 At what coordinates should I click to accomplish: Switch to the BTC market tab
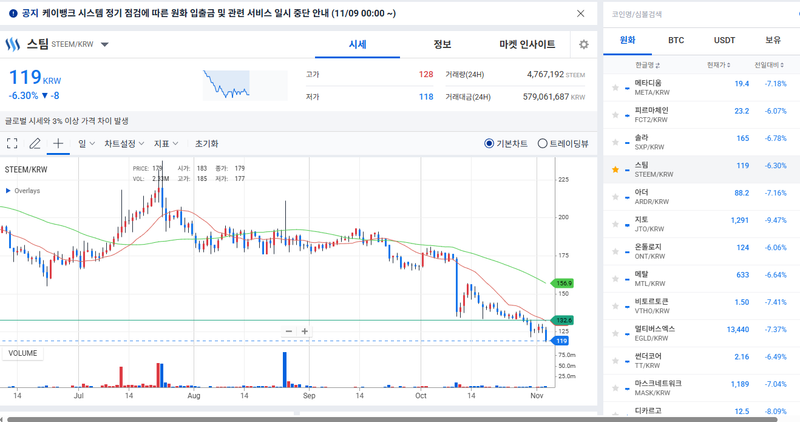(676, 41)
